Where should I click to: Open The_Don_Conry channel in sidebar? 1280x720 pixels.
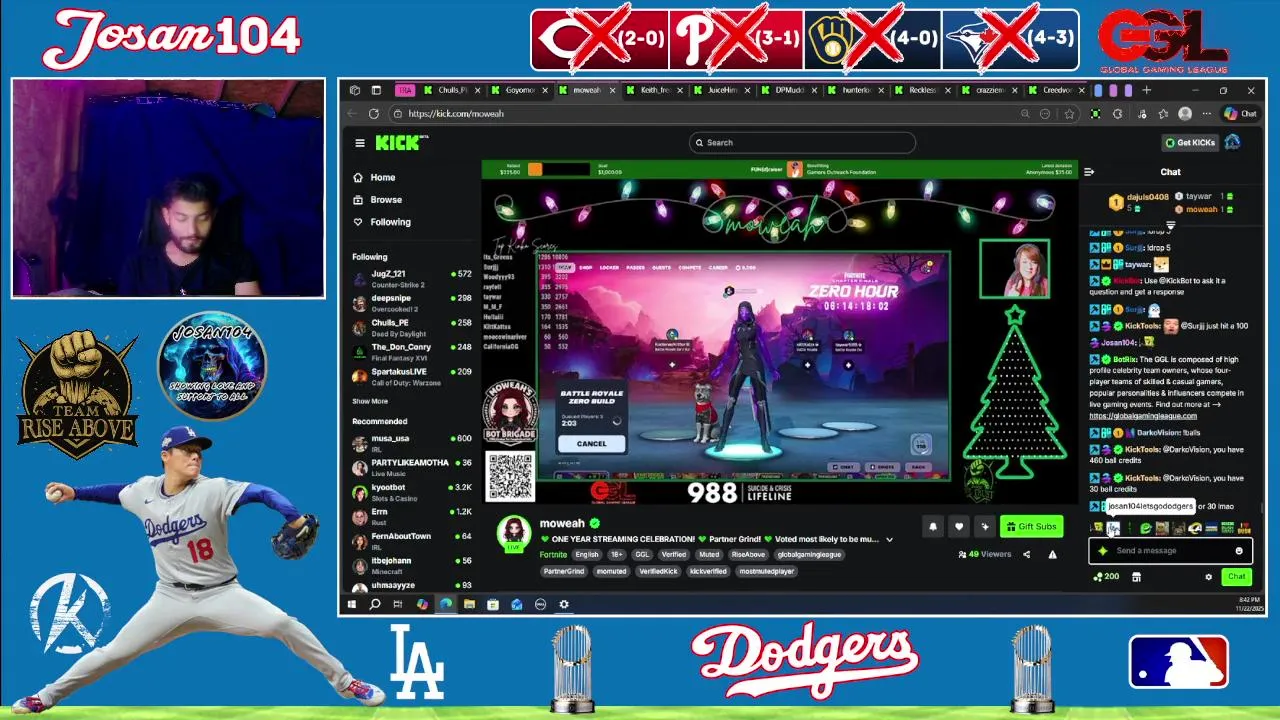coord(412,352)
